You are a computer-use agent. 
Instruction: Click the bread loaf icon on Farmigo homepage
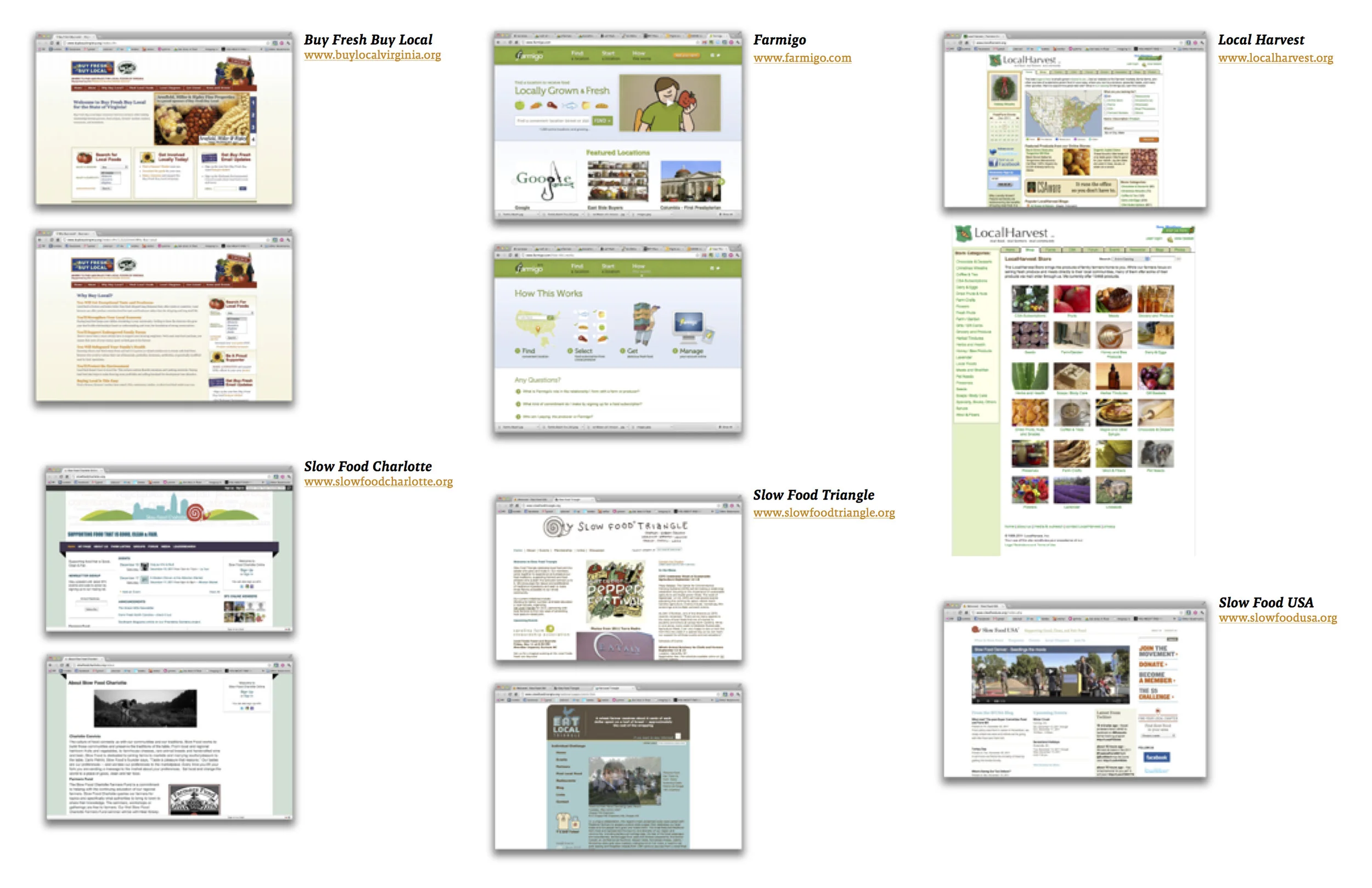pyautogui.click(x=601, y=105)
